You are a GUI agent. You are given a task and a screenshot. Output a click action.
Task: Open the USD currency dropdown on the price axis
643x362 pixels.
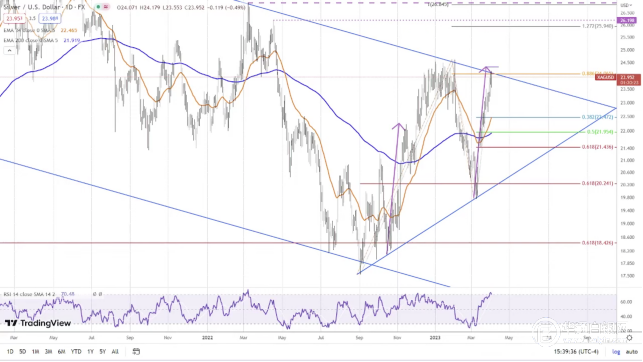[x=626, y=5]
